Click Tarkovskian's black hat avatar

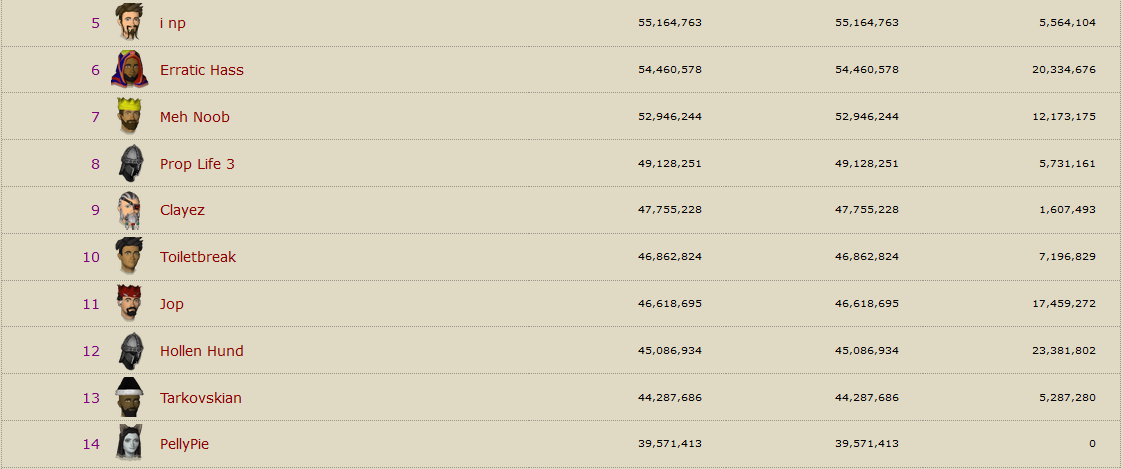click(130, 397)
